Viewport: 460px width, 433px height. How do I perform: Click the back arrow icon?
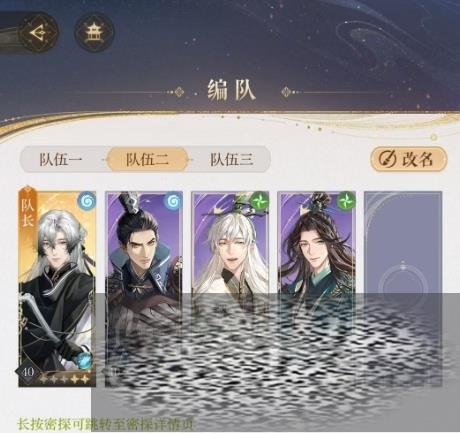38,33
